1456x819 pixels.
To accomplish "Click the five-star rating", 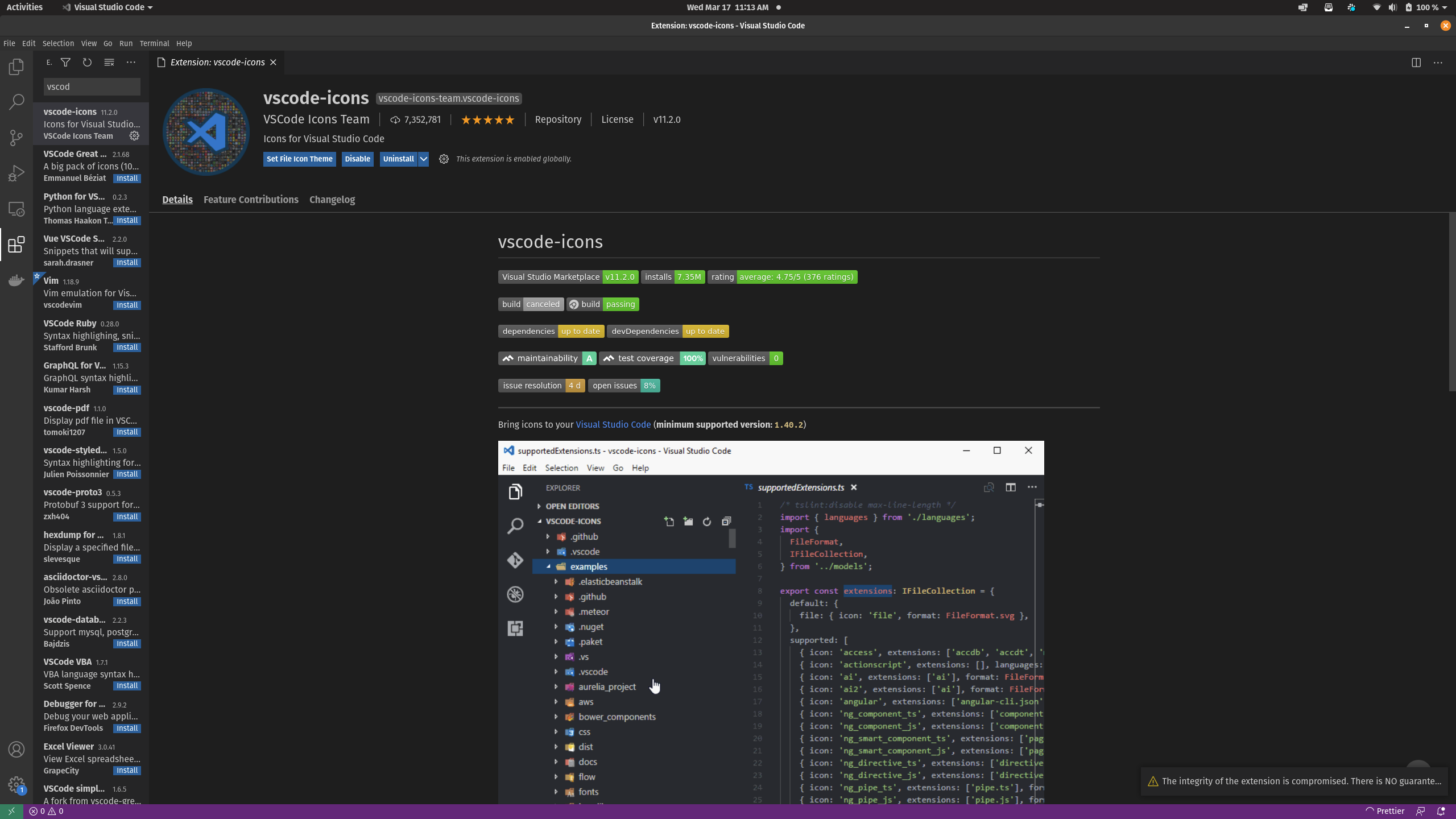I will coord(487,119).
